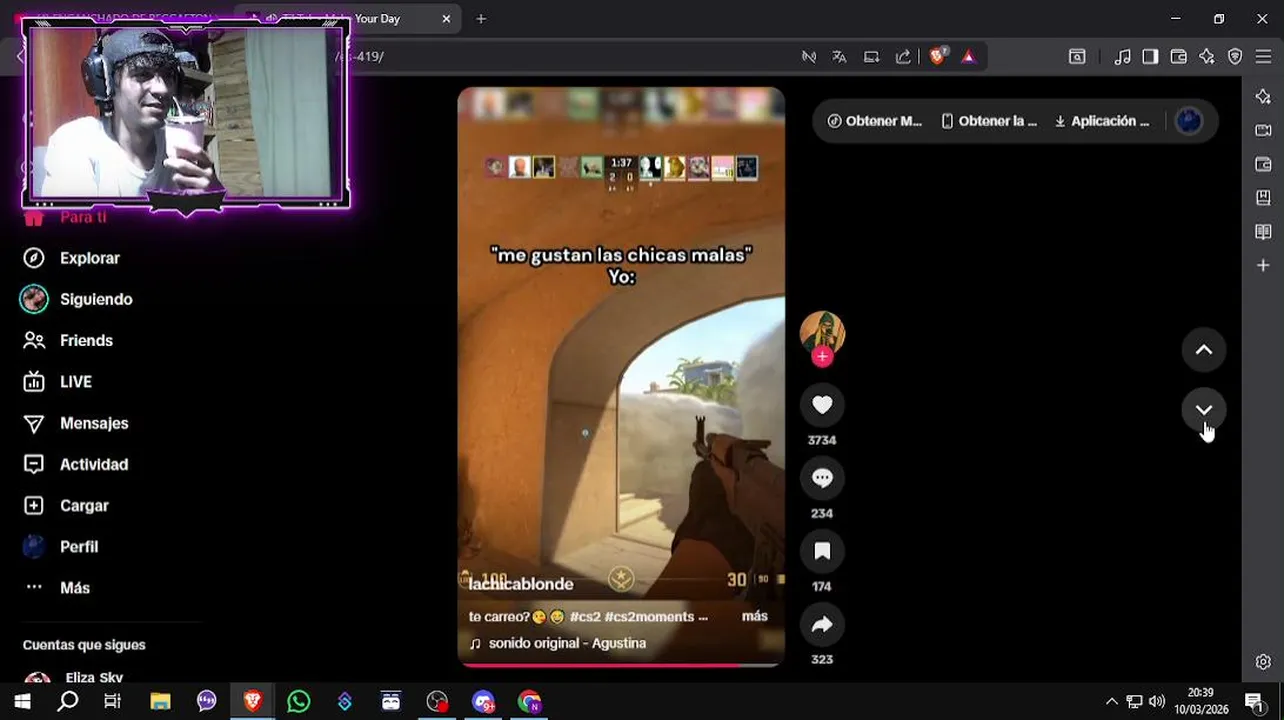The width and height of the screenshot is (1284, 720).
Task: Click the first address bar icon with slashed N
Action: [x=809, y=57]
